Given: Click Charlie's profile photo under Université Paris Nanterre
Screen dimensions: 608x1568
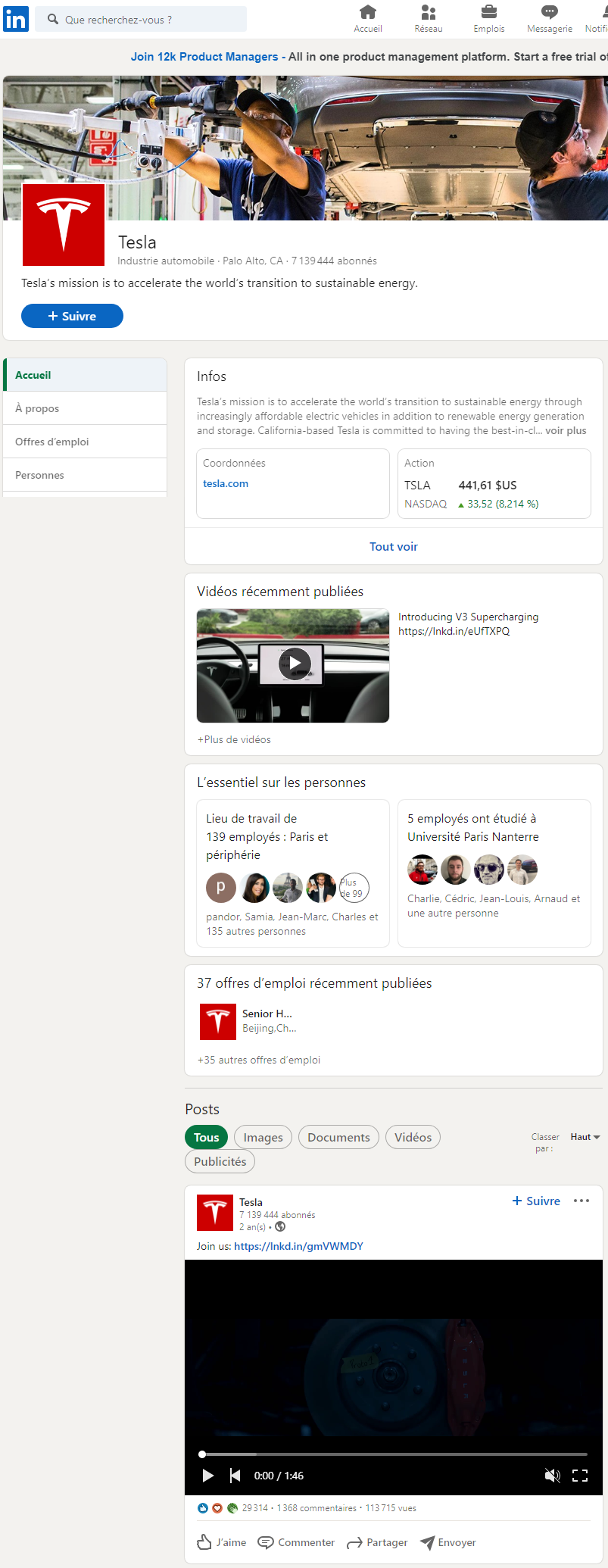Looking at the screenshot, I should pyautogui.click(x=422, y=870).
